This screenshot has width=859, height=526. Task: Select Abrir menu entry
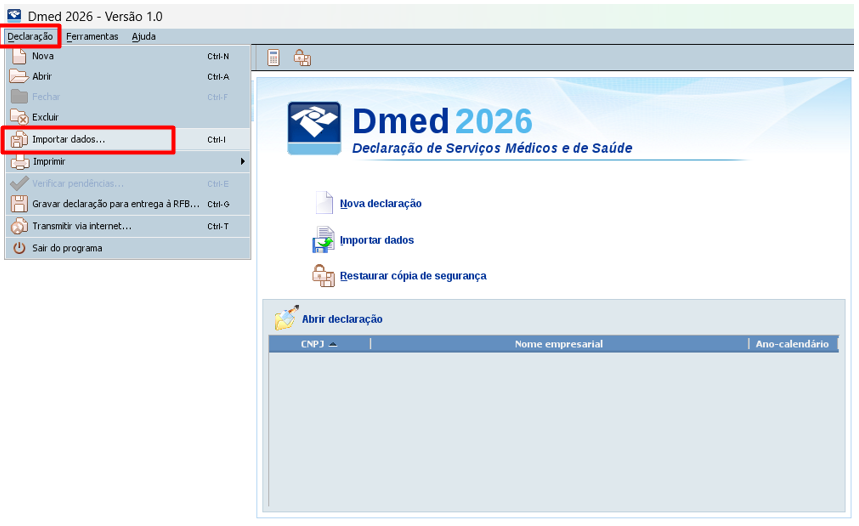point(42,76)
